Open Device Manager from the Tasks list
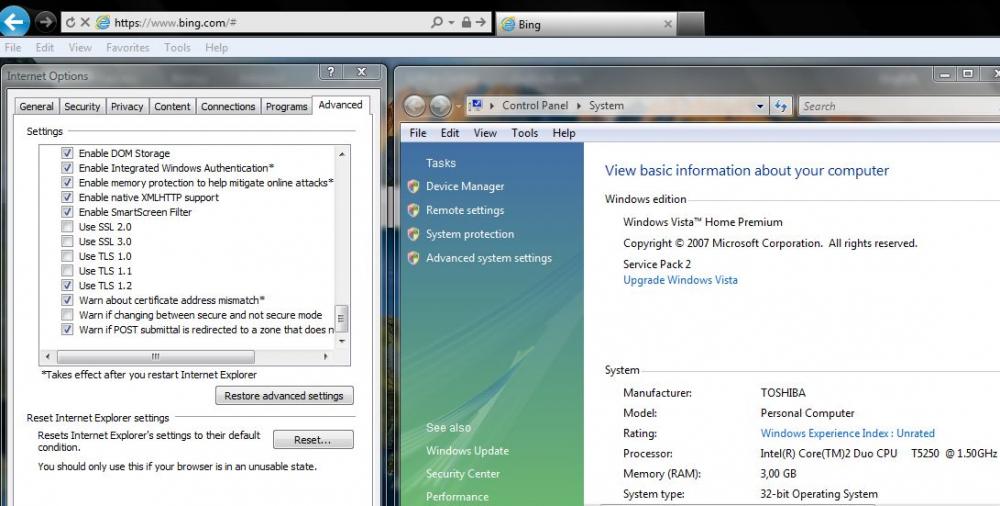1000x506 pixels. (465, 186)
